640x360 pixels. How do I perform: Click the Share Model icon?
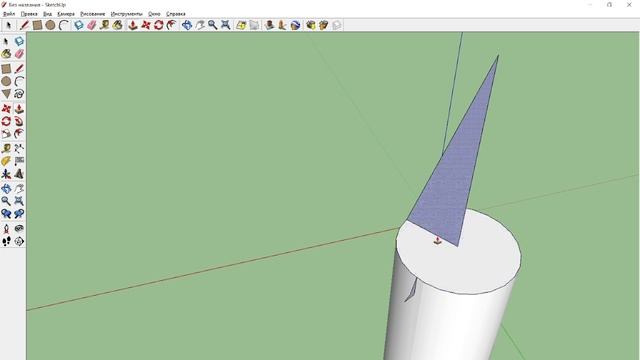click(x=324, y=25)
